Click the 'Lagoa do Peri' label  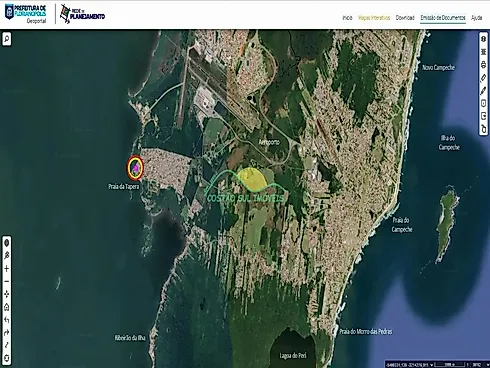coord(293,356)
